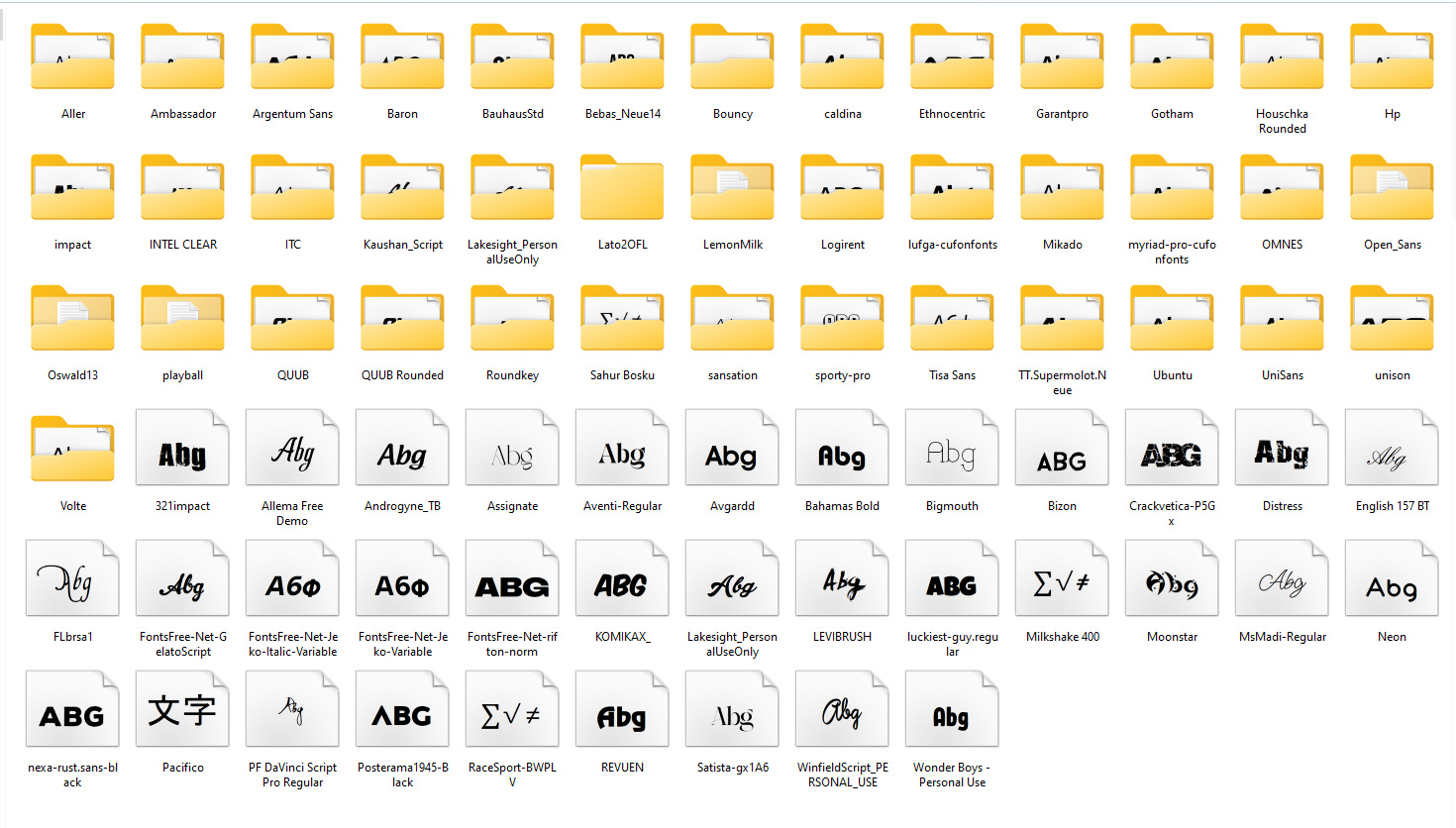This screenshot has width=1456, height=828.
Task: Select the Distress font file icon
Action: (1282, 448)
